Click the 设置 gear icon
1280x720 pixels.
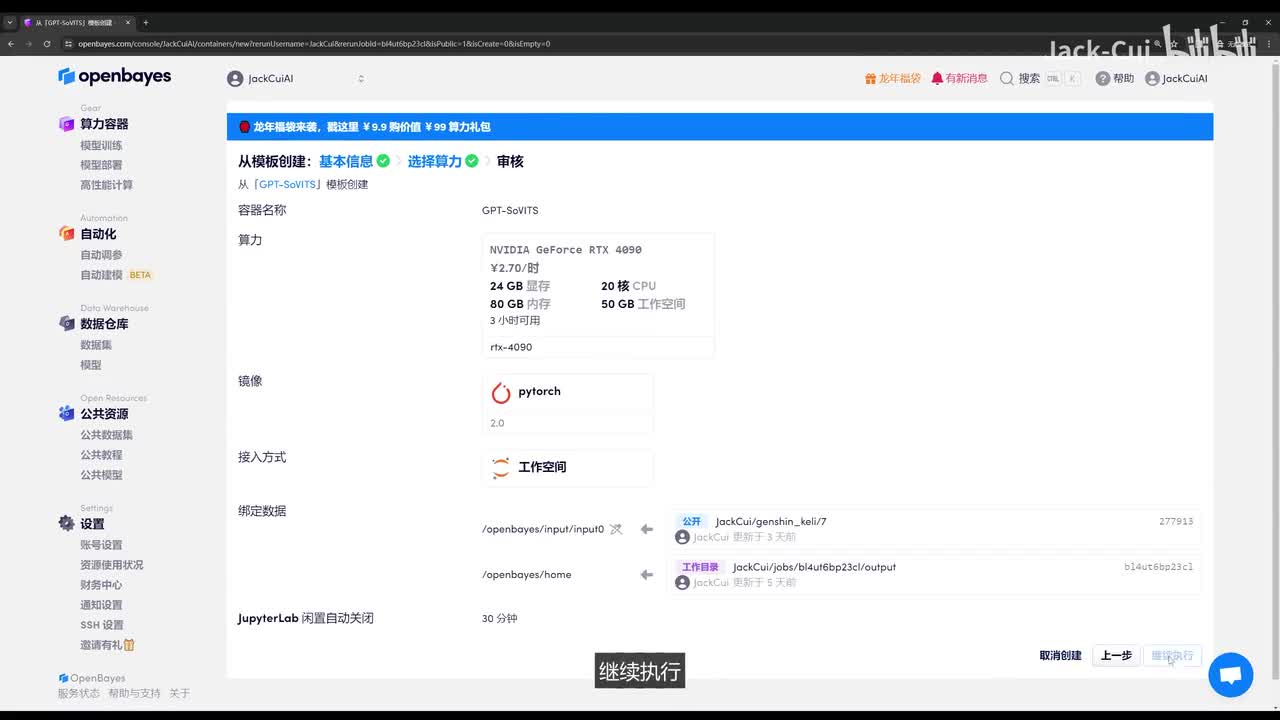click(x=66, y=524)
